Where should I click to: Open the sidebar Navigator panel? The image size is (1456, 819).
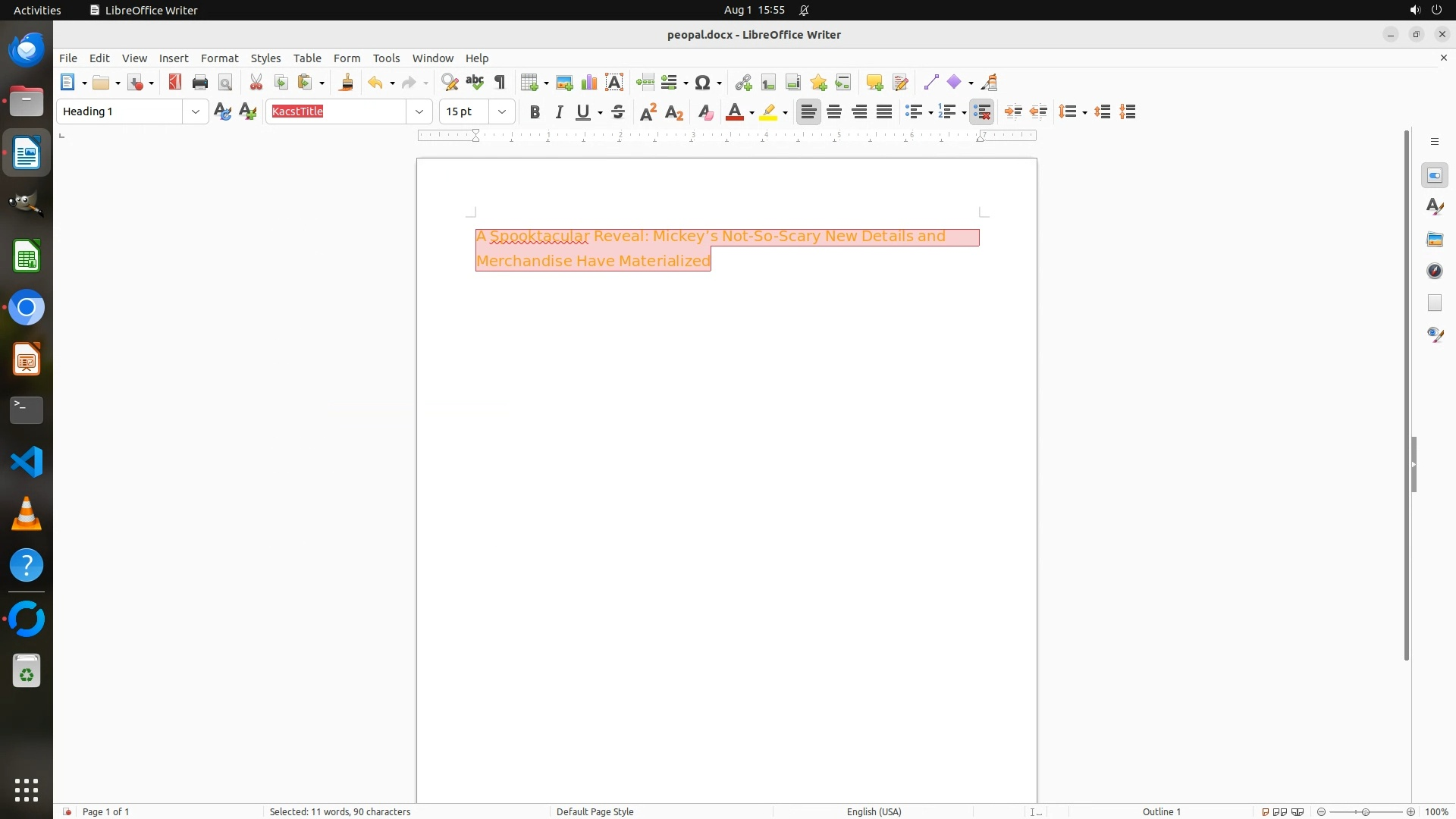(1434, 271)
